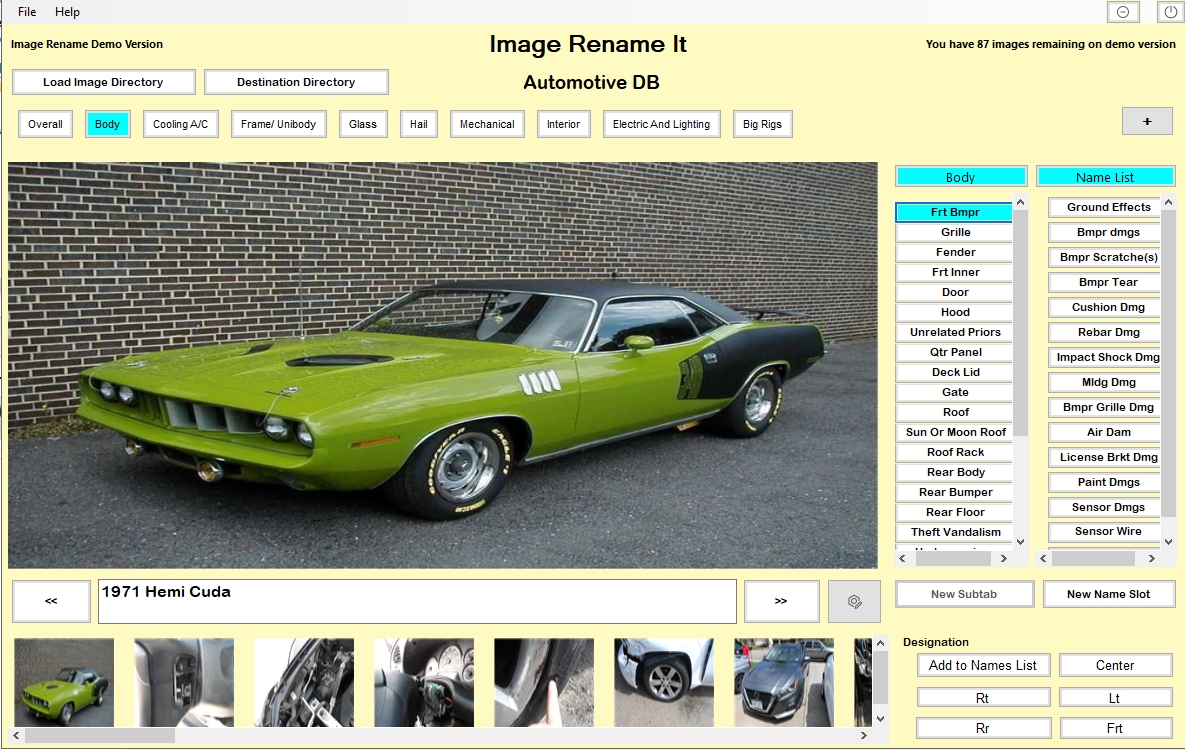This screenshot has height=750, width=1185.
Task: Click Load Image Directory button
Action: [103, 82]
